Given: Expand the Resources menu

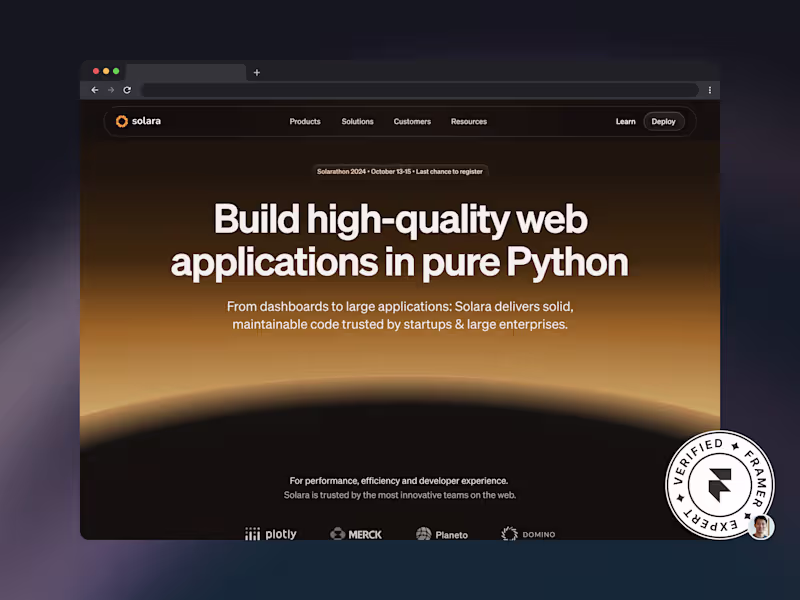Looking at the screenshot, I should [469, 121].
